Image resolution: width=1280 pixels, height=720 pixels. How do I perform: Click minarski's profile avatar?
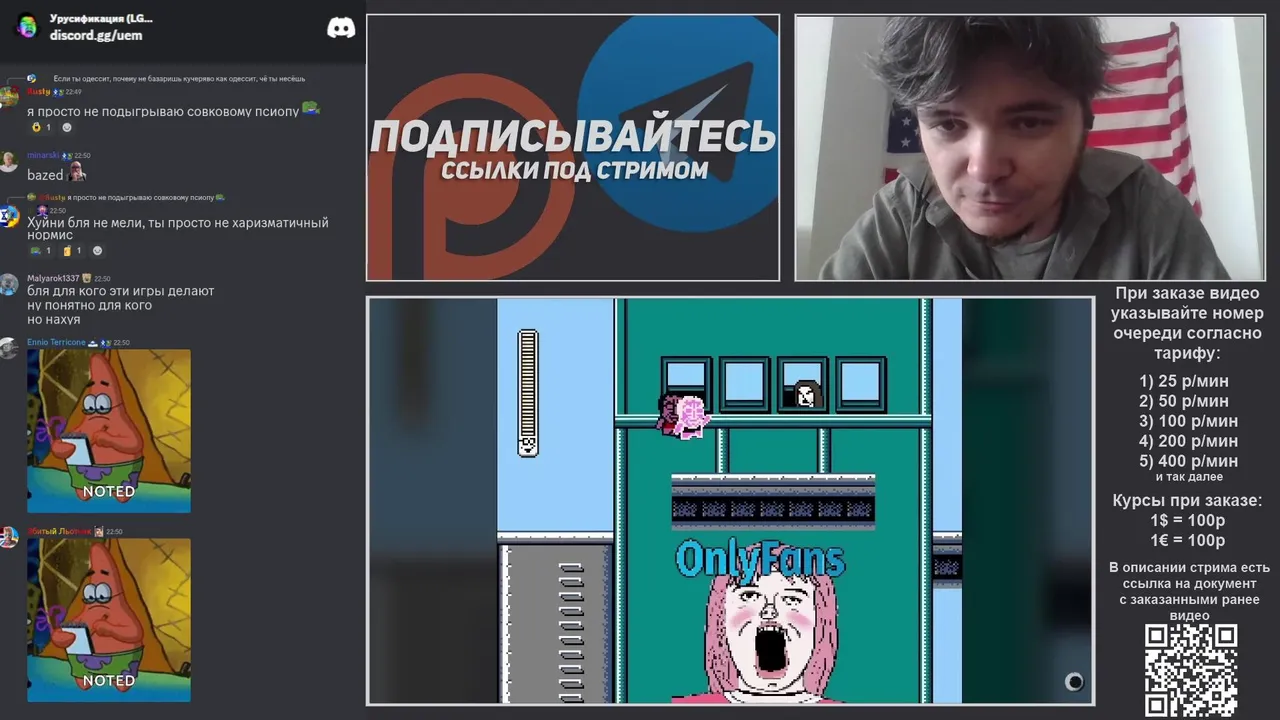pyautogui.click(x=9, y=161)
